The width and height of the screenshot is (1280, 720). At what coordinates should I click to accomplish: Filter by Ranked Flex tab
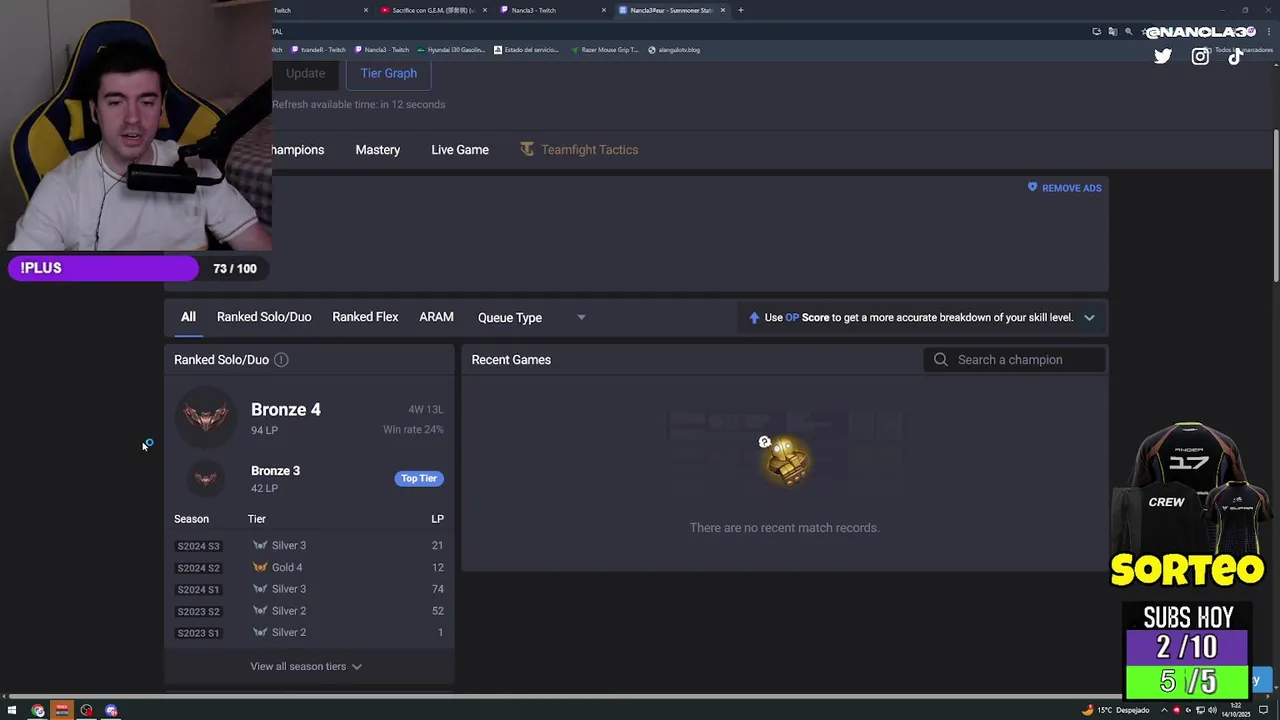click(x=365, y=317)
